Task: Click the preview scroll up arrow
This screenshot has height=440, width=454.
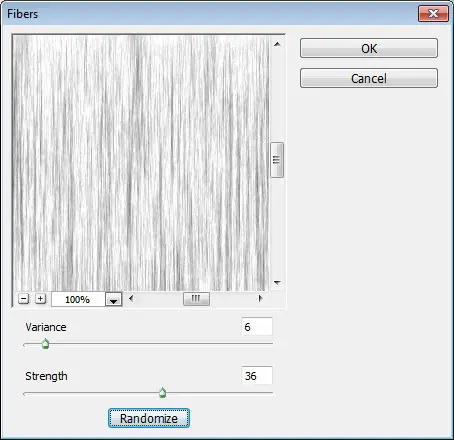Action: pyautogui.click(x=277, y=44)
